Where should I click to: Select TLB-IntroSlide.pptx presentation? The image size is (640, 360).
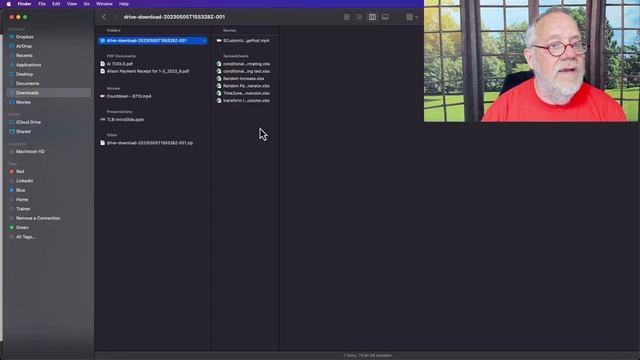(x=125, y=120)
